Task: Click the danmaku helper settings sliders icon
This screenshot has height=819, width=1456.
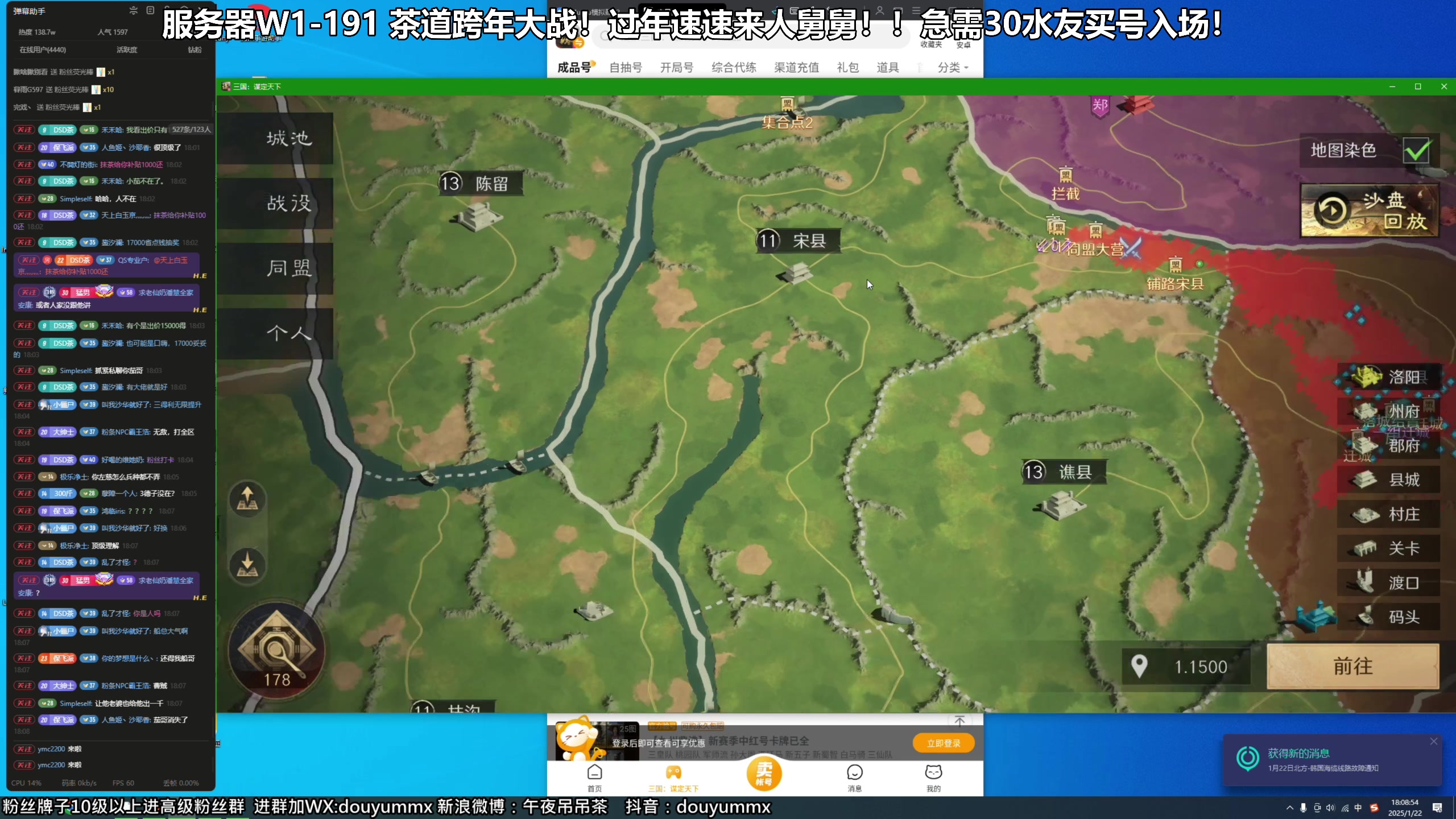Action: [133, 10]
